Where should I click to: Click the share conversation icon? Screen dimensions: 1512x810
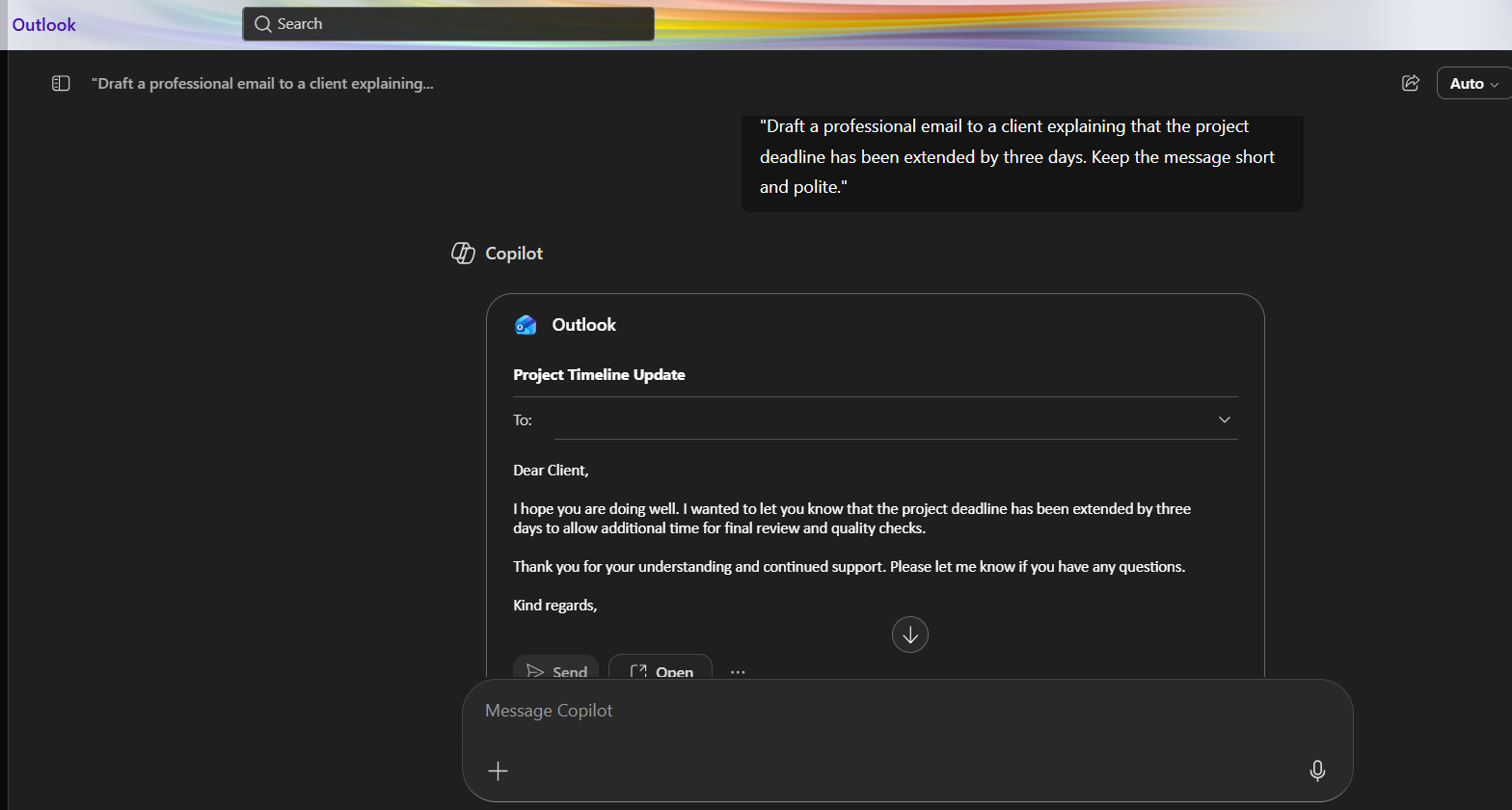click(x=1411, y=83)
